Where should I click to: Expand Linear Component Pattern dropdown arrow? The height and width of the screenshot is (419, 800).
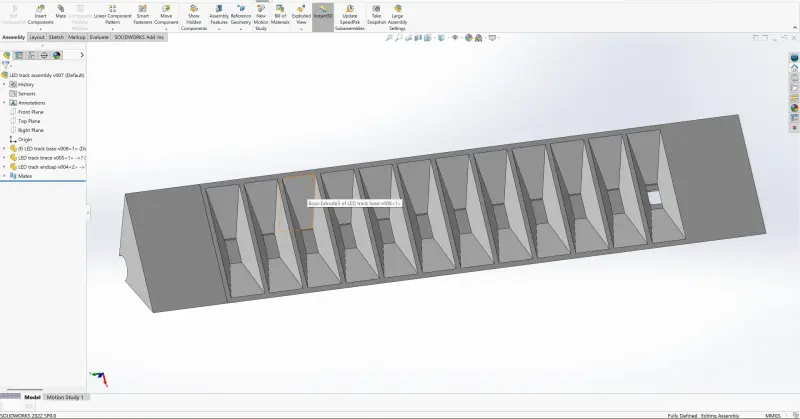click(x=113, y=29)
